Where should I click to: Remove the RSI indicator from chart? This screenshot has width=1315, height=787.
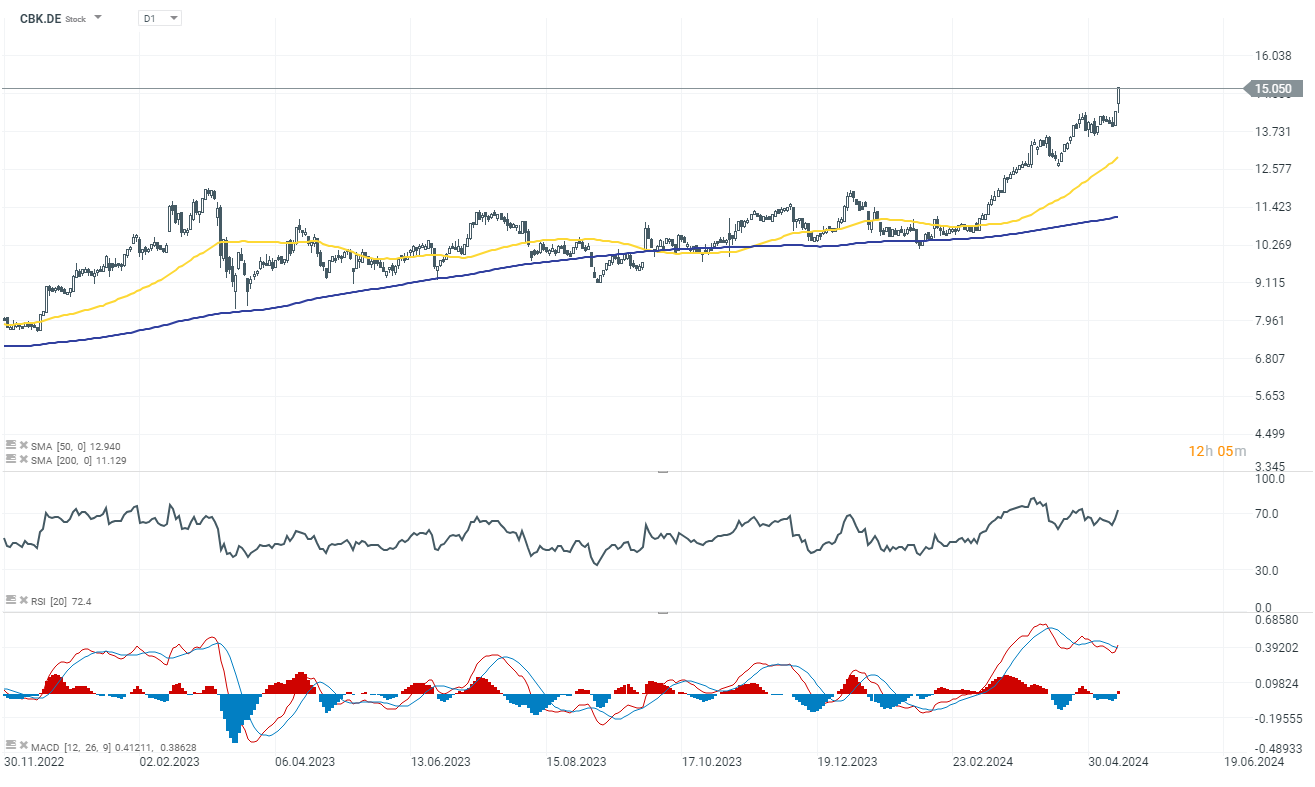[22, 600]
